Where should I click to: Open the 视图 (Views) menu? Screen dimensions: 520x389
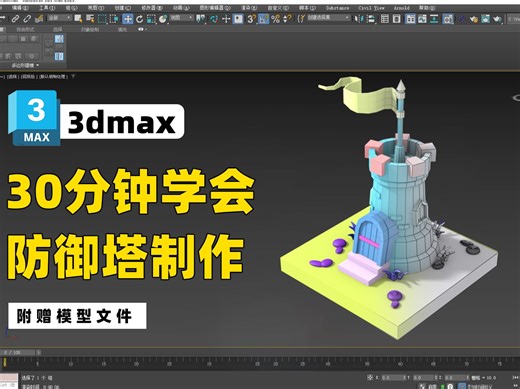[96, 8]
